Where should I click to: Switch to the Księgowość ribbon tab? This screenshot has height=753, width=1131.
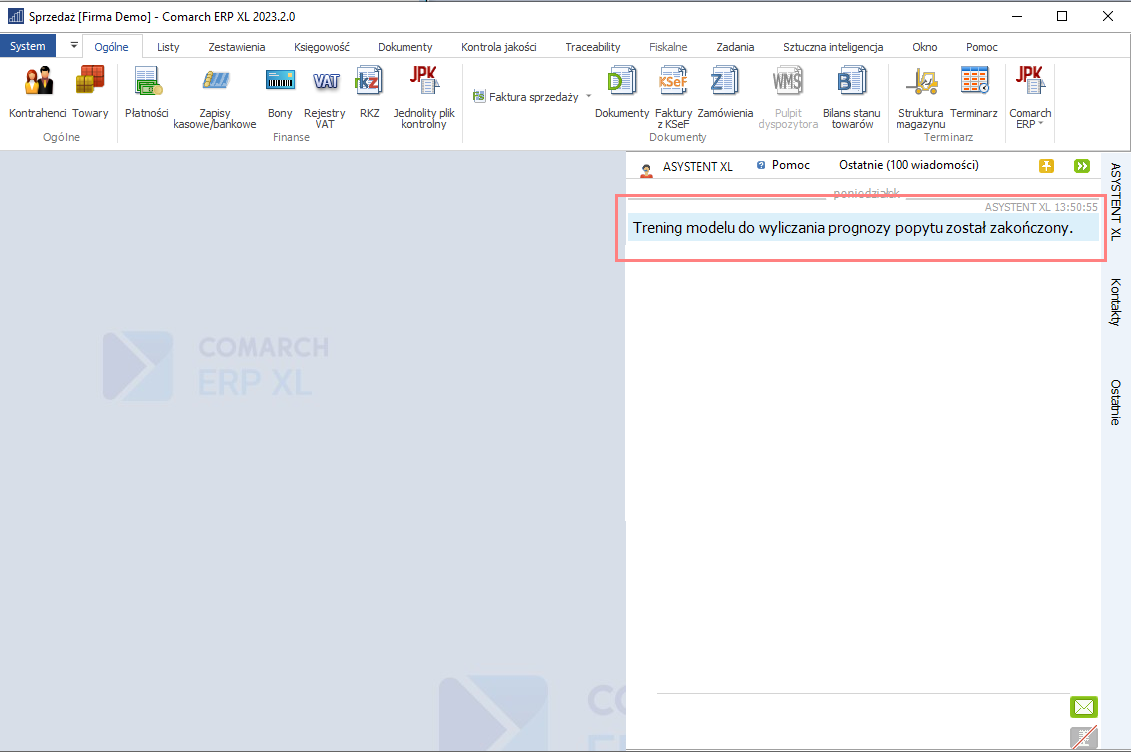322,47
